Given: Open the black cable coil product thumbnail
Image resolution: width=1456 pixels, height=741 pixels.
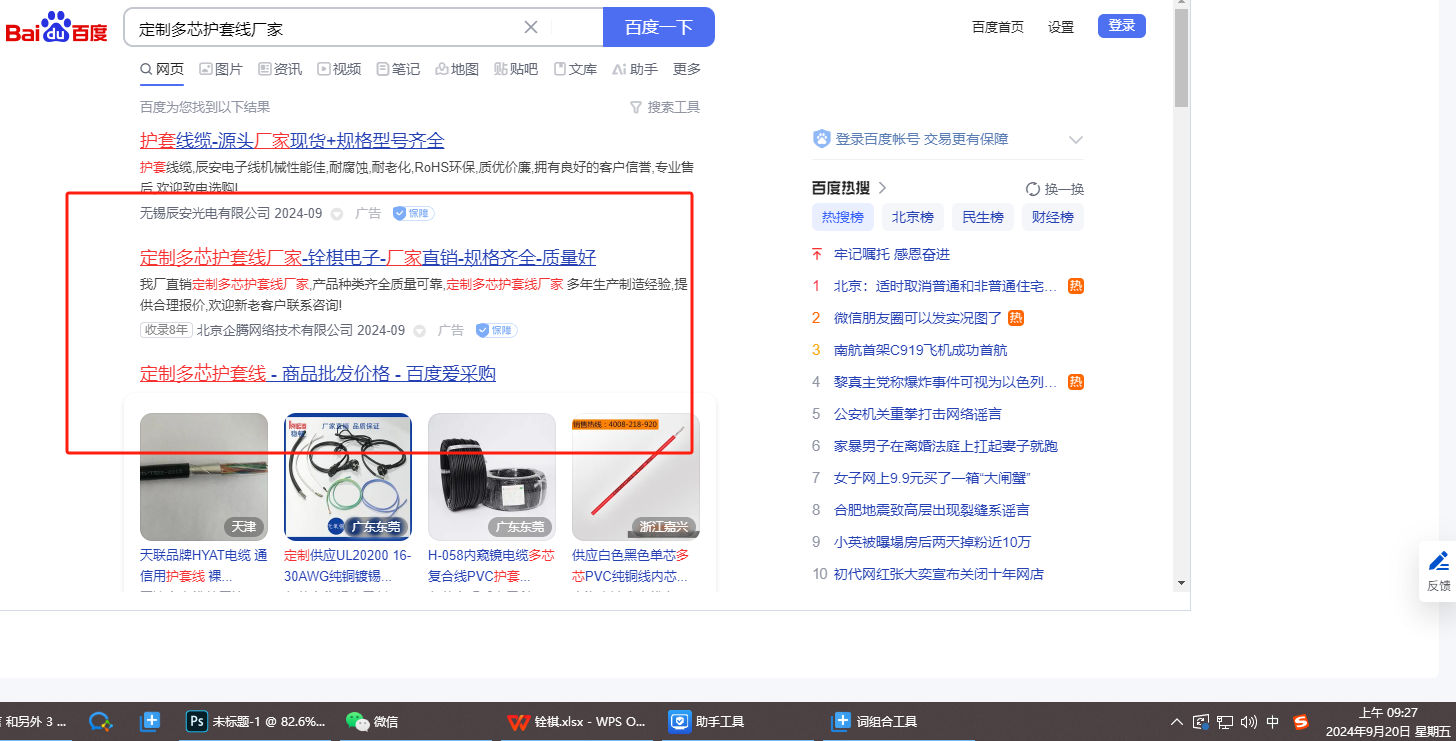Looking at the screenshot, I should click(492, 477).
